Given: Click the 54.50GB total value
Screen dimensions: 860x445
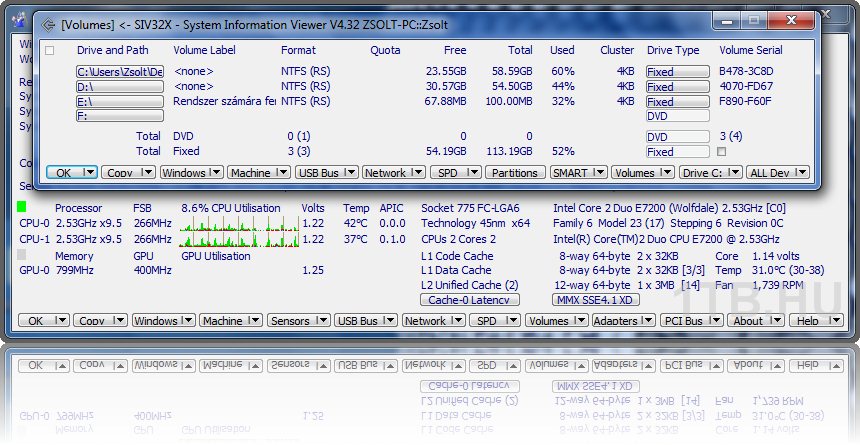Looking at the screenshot, I should [x=512, y=86].
